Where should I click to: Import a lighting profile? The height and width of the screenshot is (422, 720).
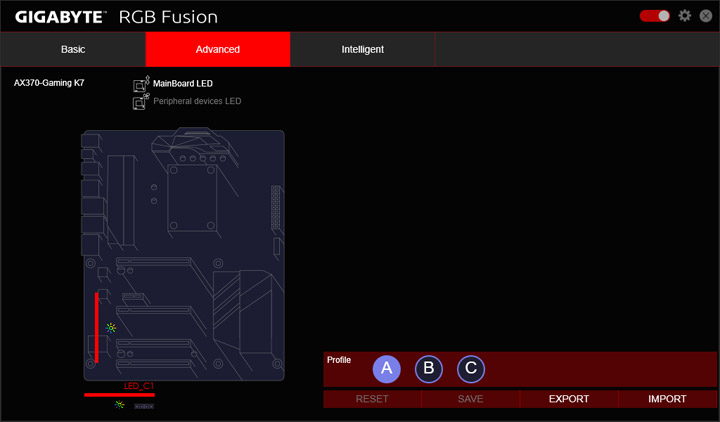667,399
